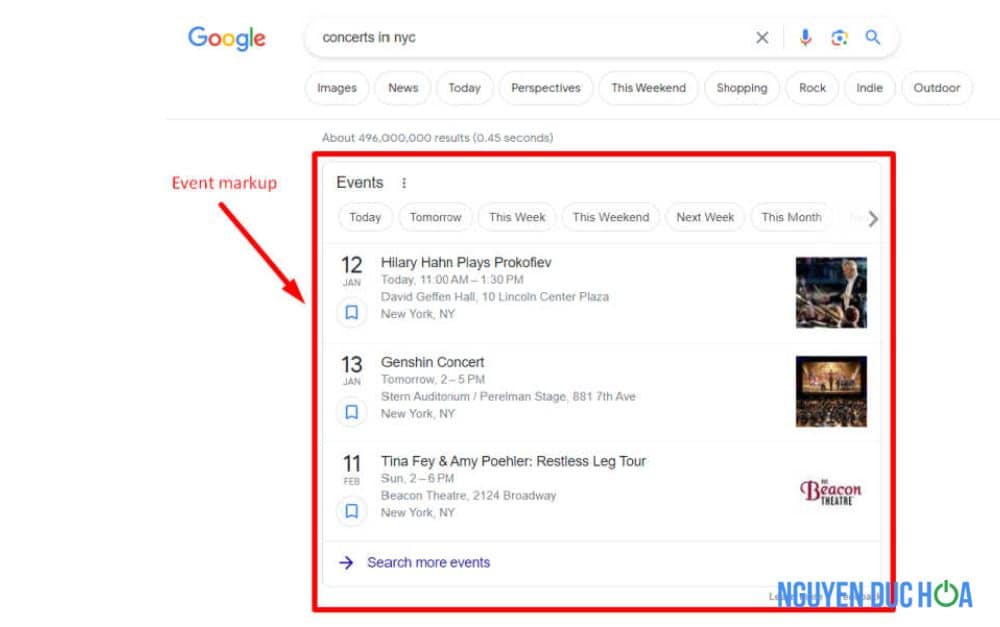Screen dimensions: 1000x627
Task: View Genshin Concert thumbnail image
Action: (831, 392)
